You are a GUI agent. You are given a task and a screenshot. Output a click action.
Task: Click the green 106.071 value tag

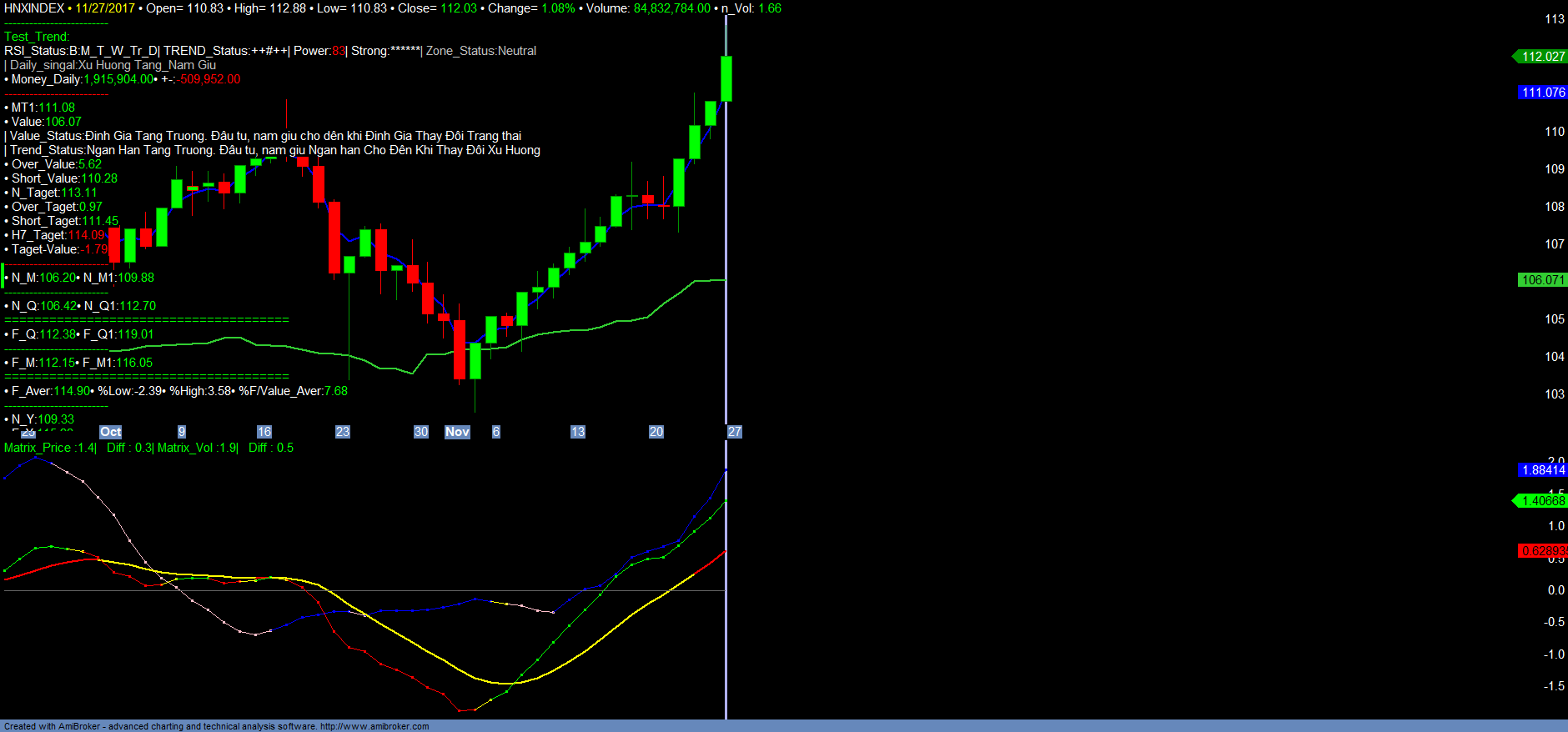tap(1542, 280)
